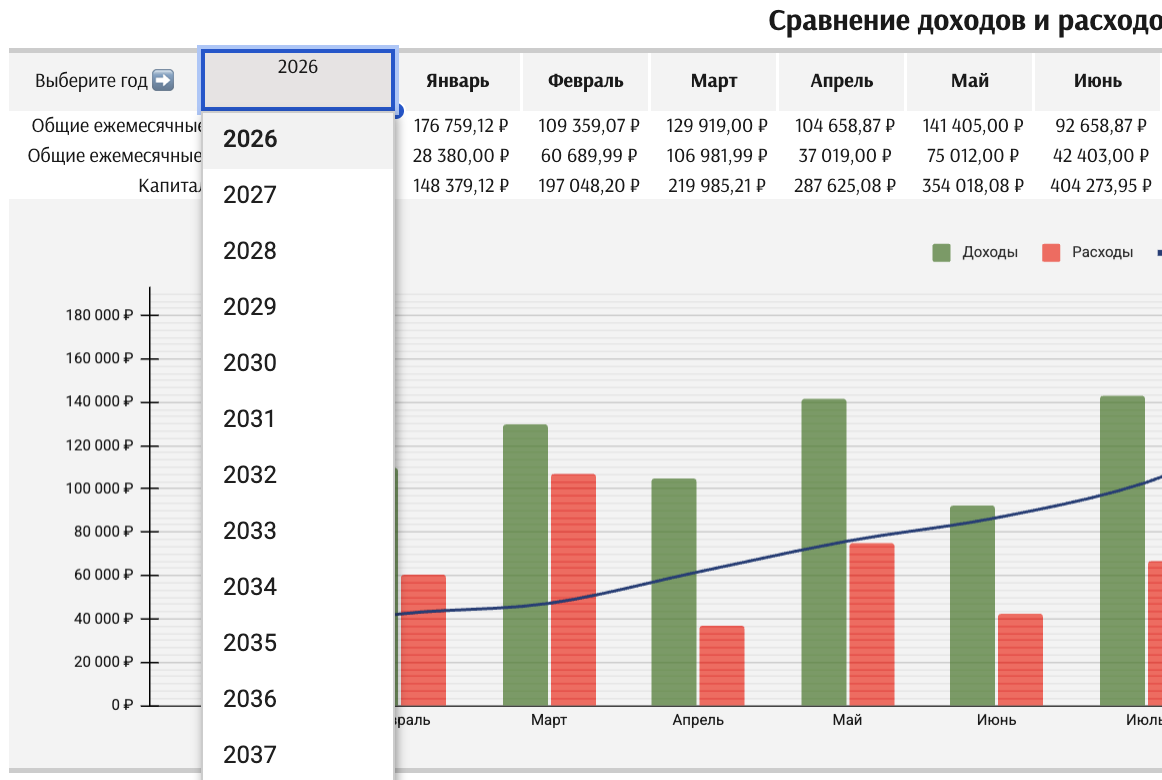Select the Февраль column header
This screenshot has width=1162, height=780.
[x=585, y=81]
